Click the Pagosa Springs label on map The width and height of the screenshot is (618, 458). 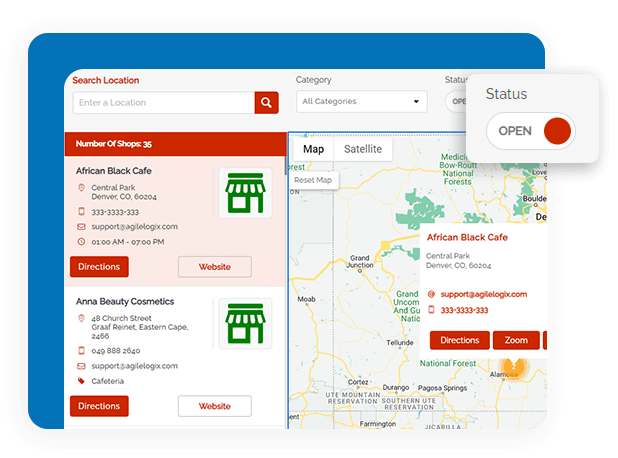tap(442, 388)
